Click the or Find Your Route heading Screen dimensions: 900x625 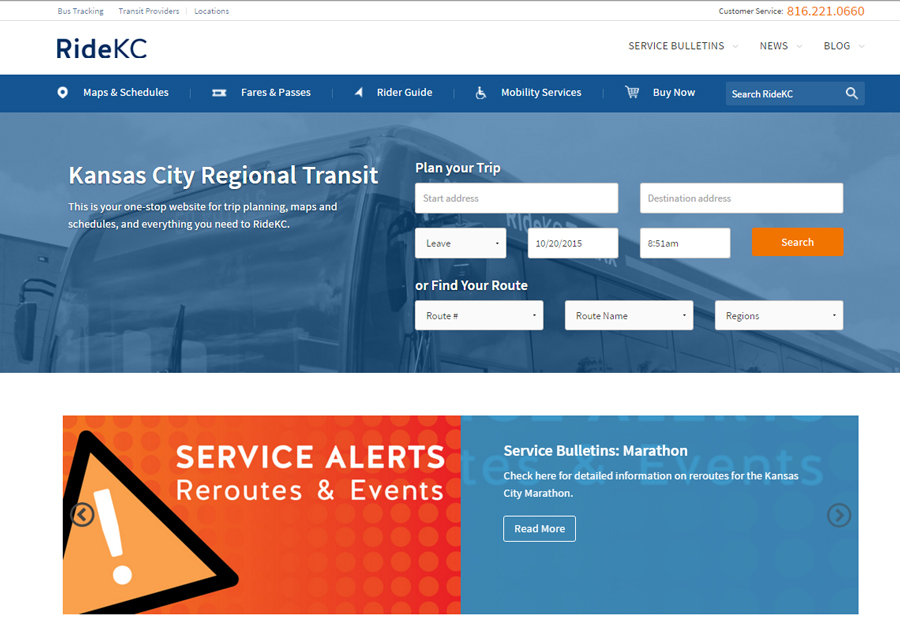[x=471, y=285]
